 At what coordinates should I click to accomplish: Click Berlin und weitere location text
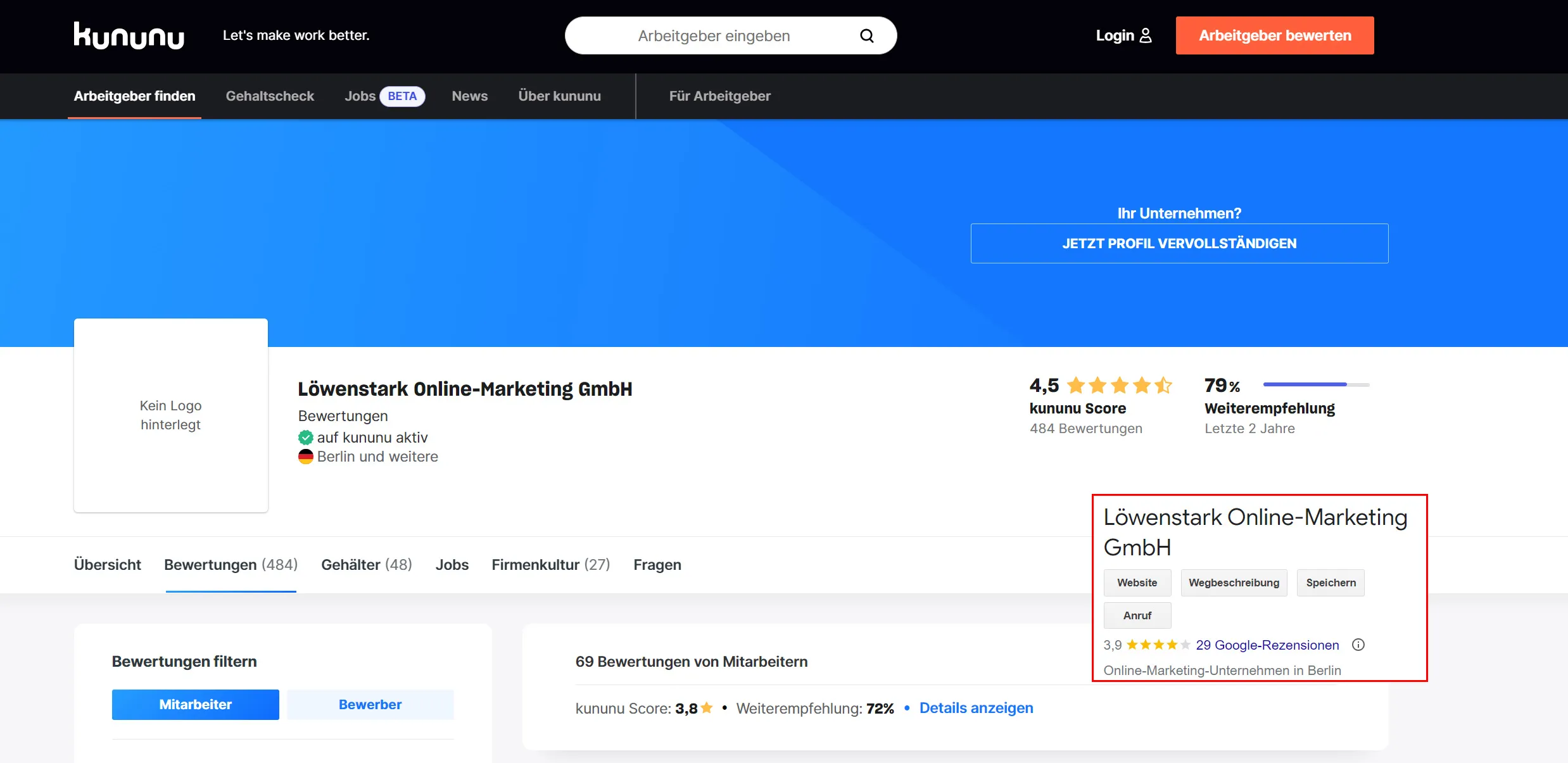pos(377,457)
